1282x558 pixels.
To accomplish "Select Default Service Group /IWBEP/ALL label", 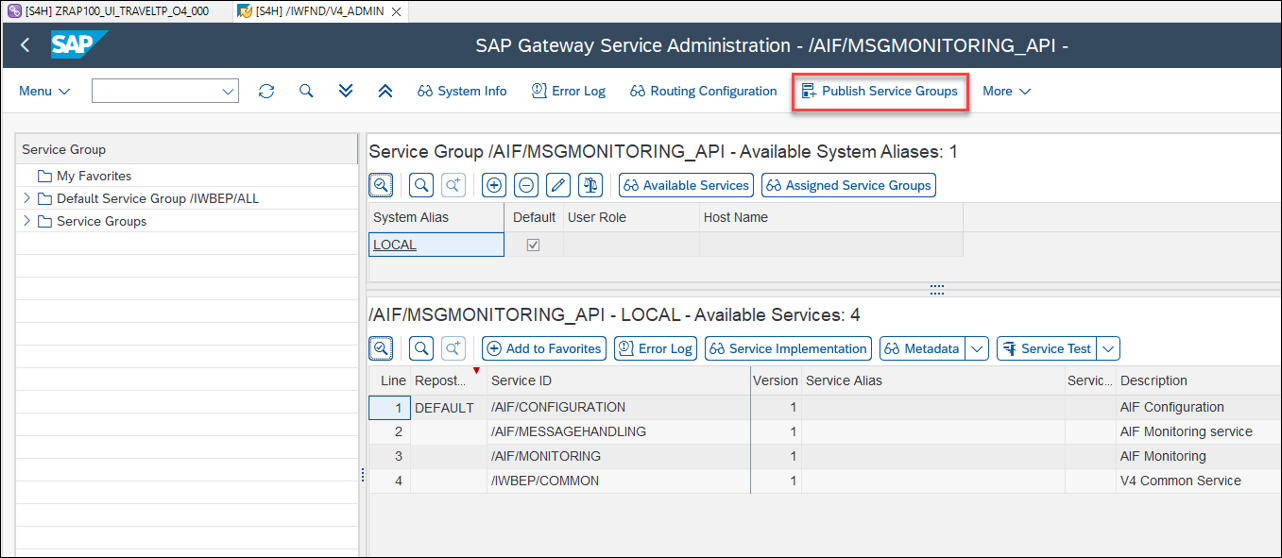I will point(157,198).
